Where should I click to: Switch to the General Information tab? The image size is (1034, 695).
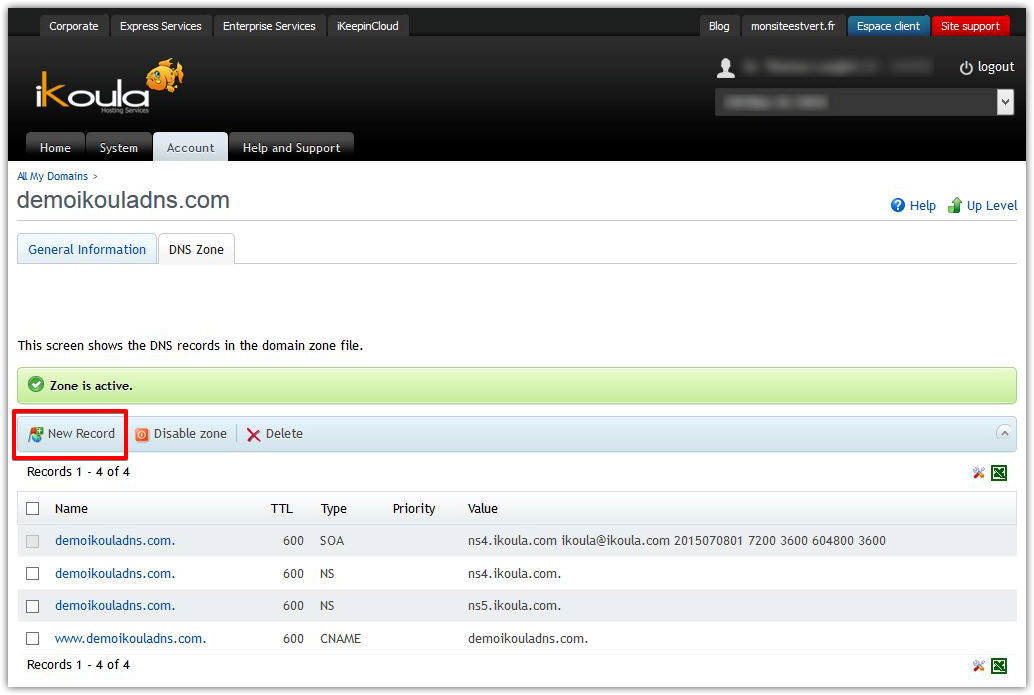point(87,250)
